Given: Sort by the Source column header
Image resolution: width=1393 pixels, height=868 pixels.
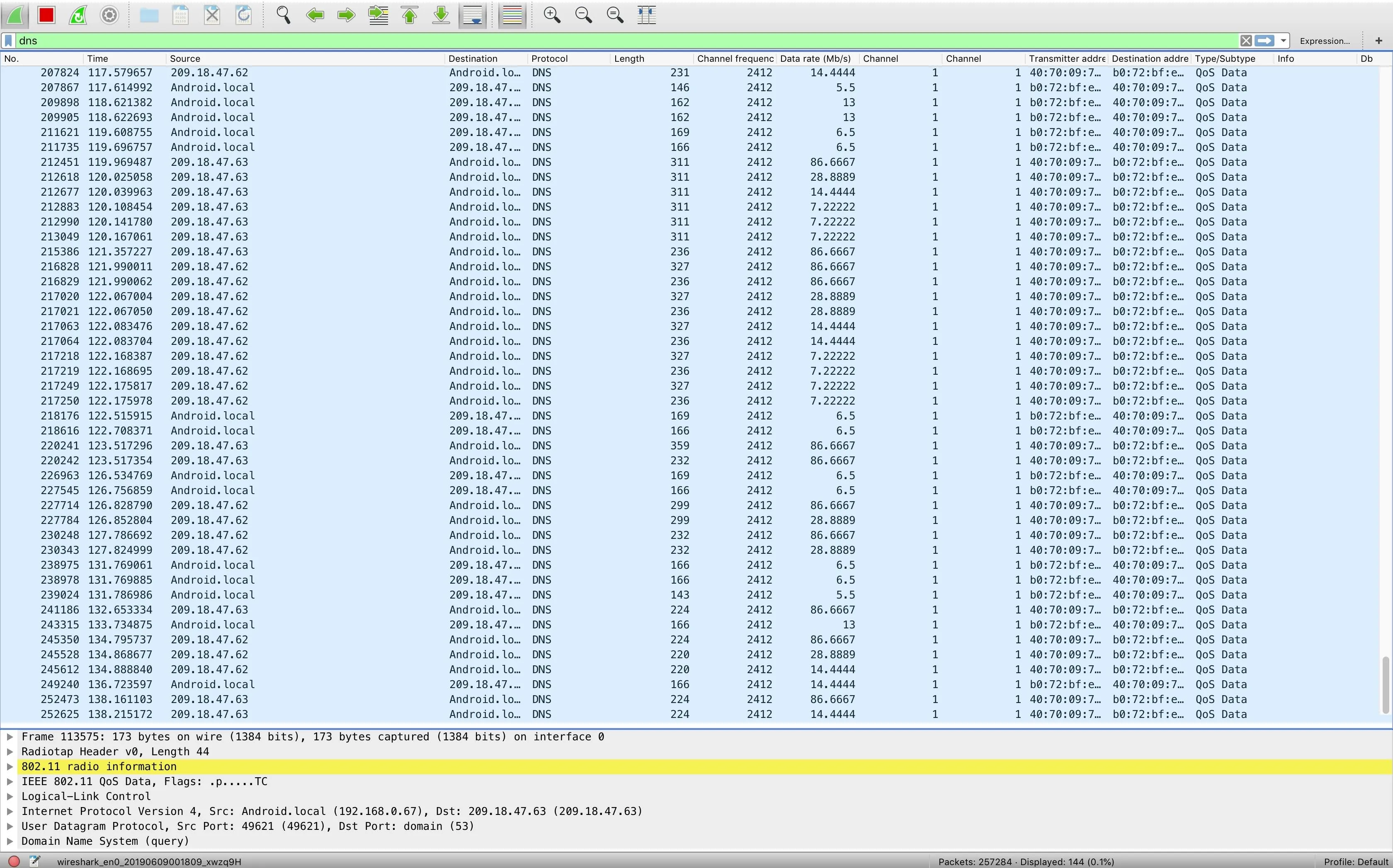Looking at the screenshot, I should coord(305,58).
